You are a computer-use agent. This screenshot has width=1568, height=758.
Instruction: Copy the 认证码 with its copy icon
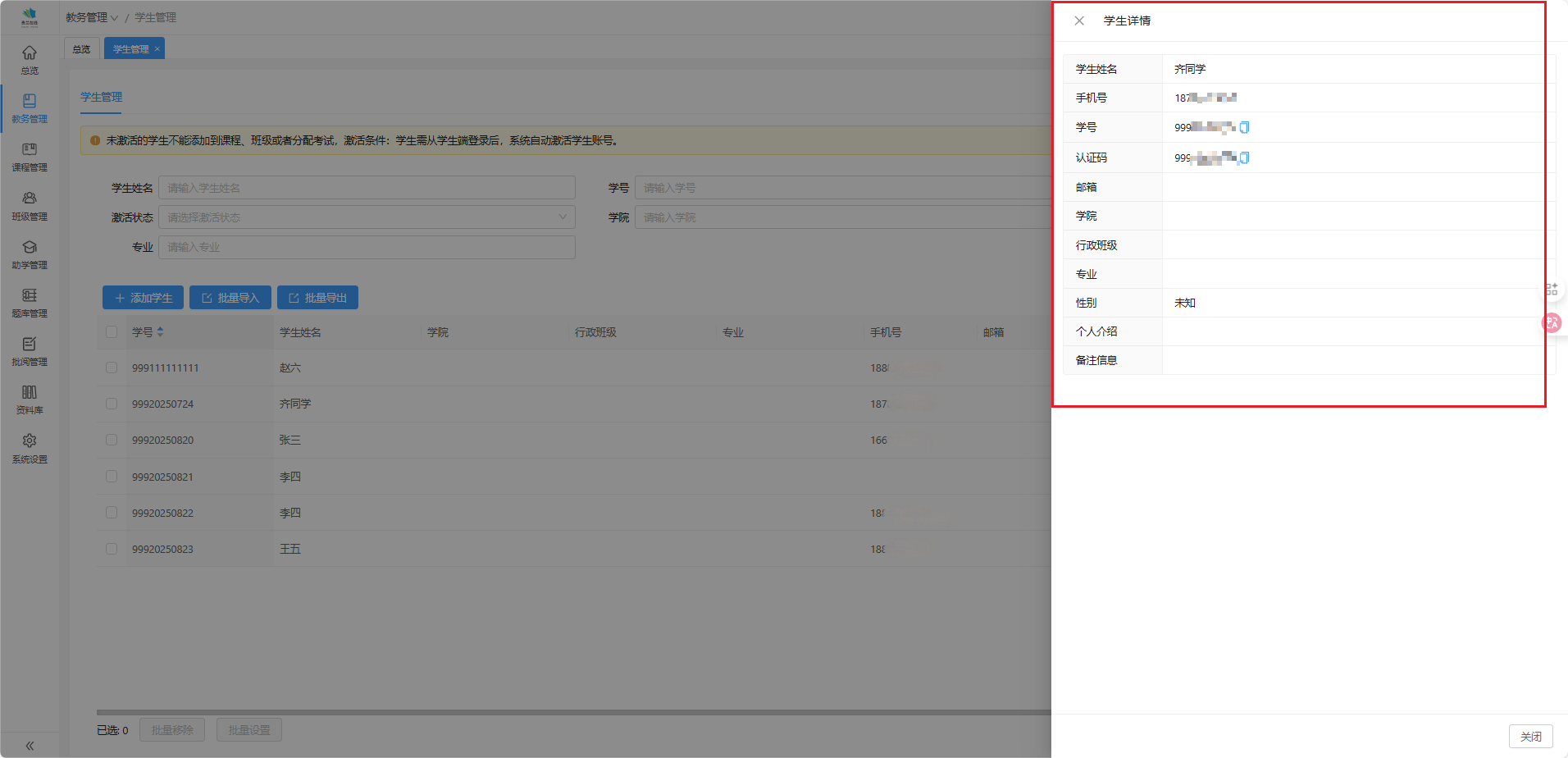[1244, 158]
